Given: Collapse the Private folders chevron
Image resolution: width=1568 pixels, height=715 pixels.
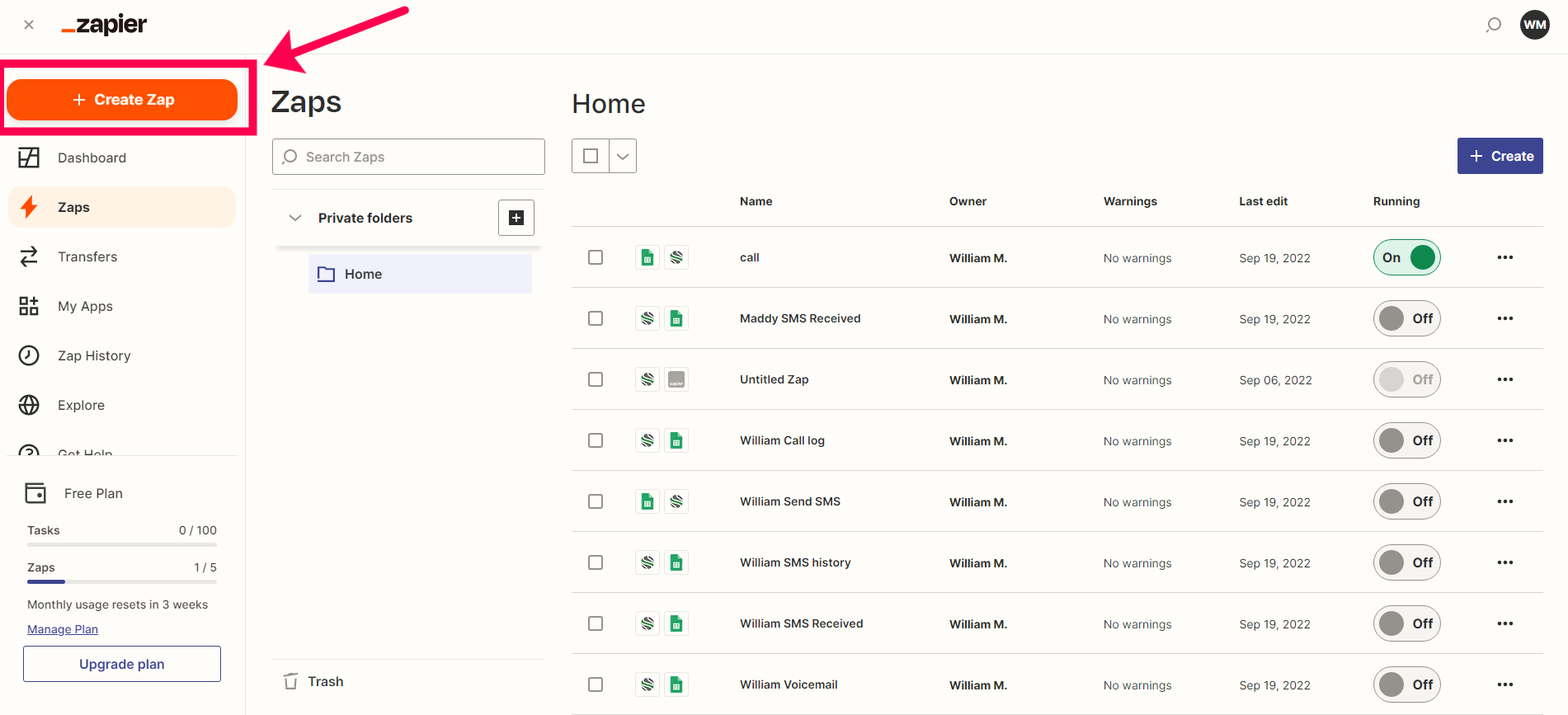Looking at the screenshot, I should tap(294, 218).
